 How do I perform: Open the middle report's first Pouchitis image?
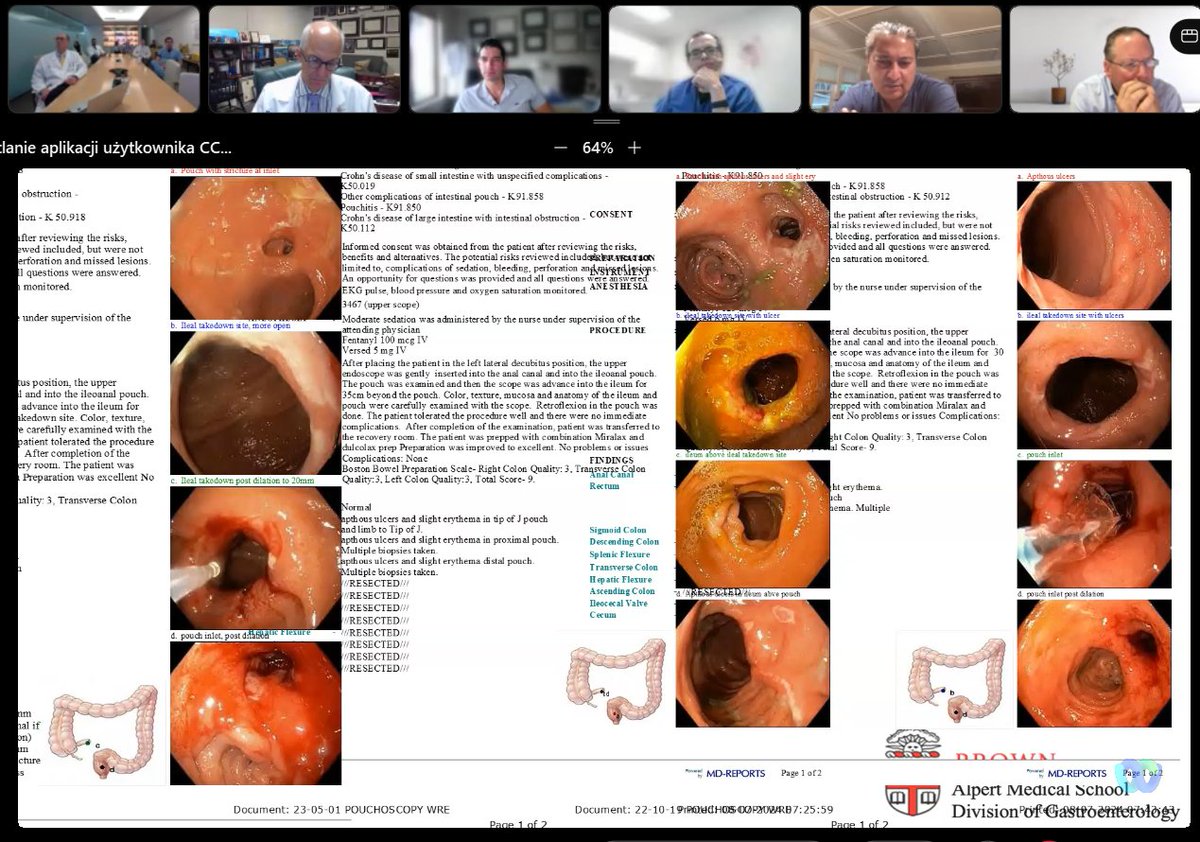(x=752, y=245)
